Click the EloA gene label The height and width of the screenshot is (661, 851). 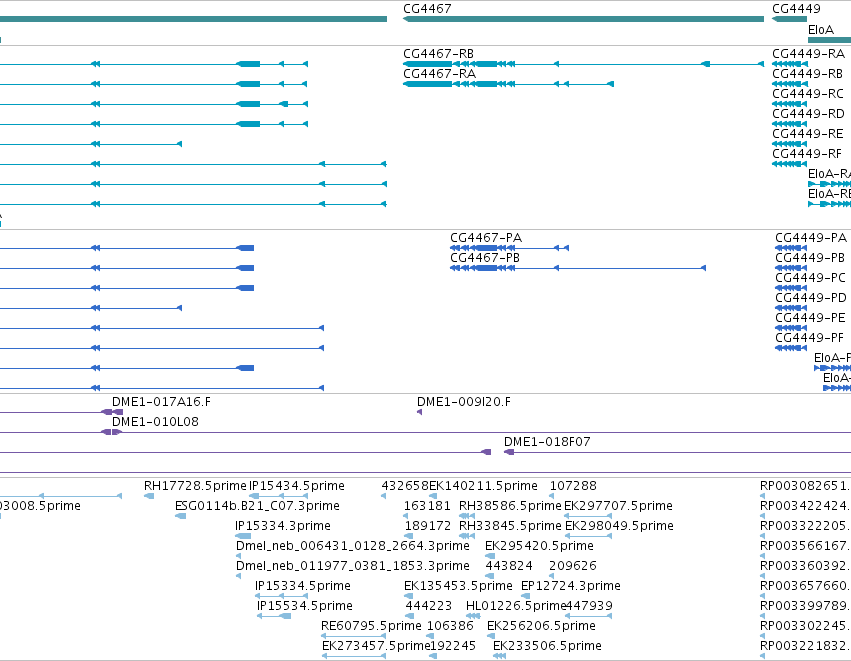[821, 30]
